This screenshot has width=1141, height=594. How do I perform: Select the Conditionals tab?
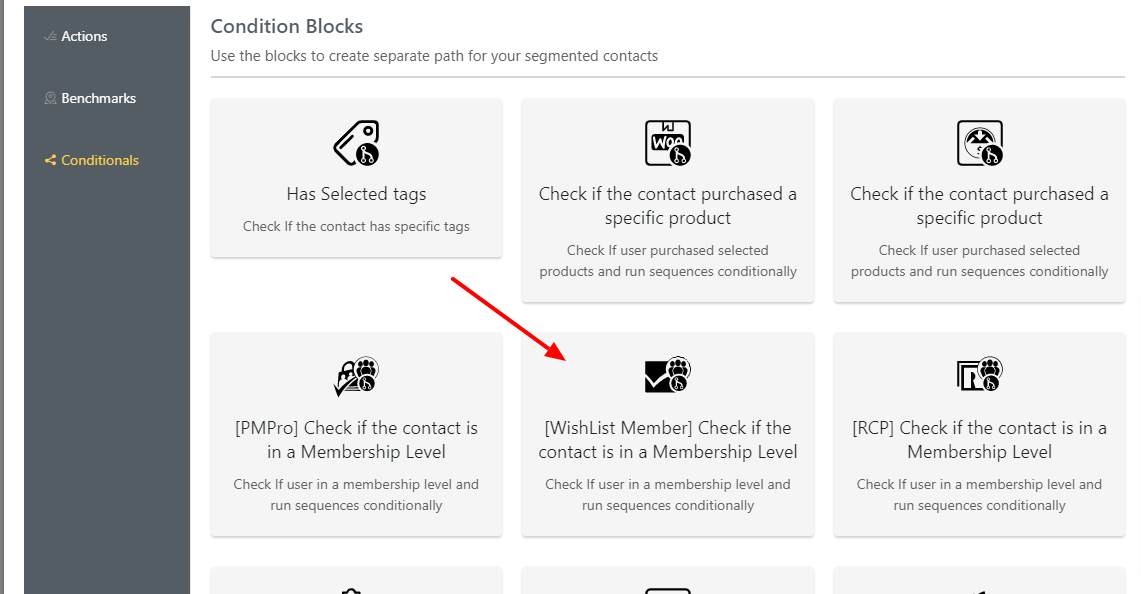[100, 160]
